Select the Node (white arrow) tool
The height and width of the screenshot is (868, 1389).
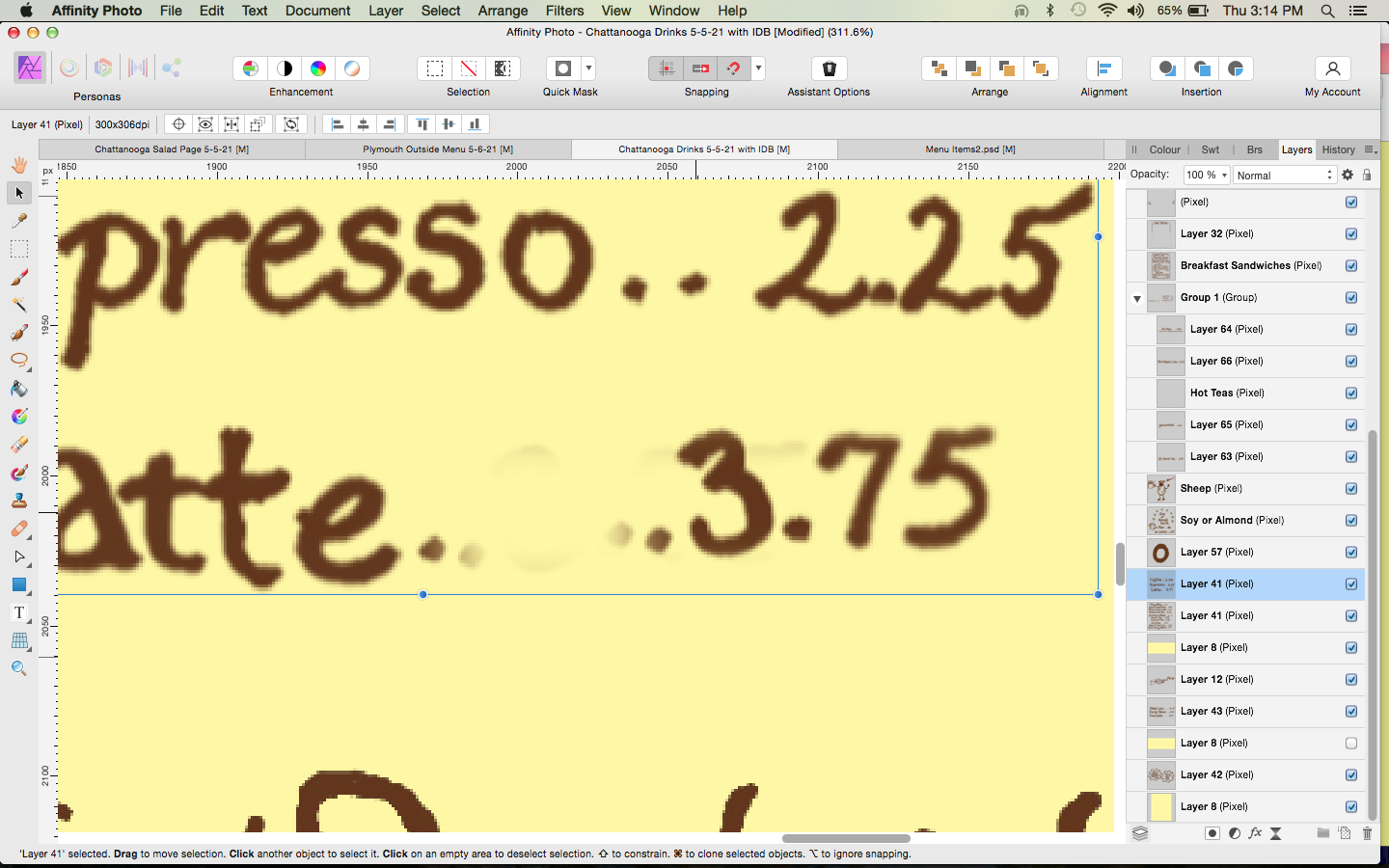tap(18, 556)
